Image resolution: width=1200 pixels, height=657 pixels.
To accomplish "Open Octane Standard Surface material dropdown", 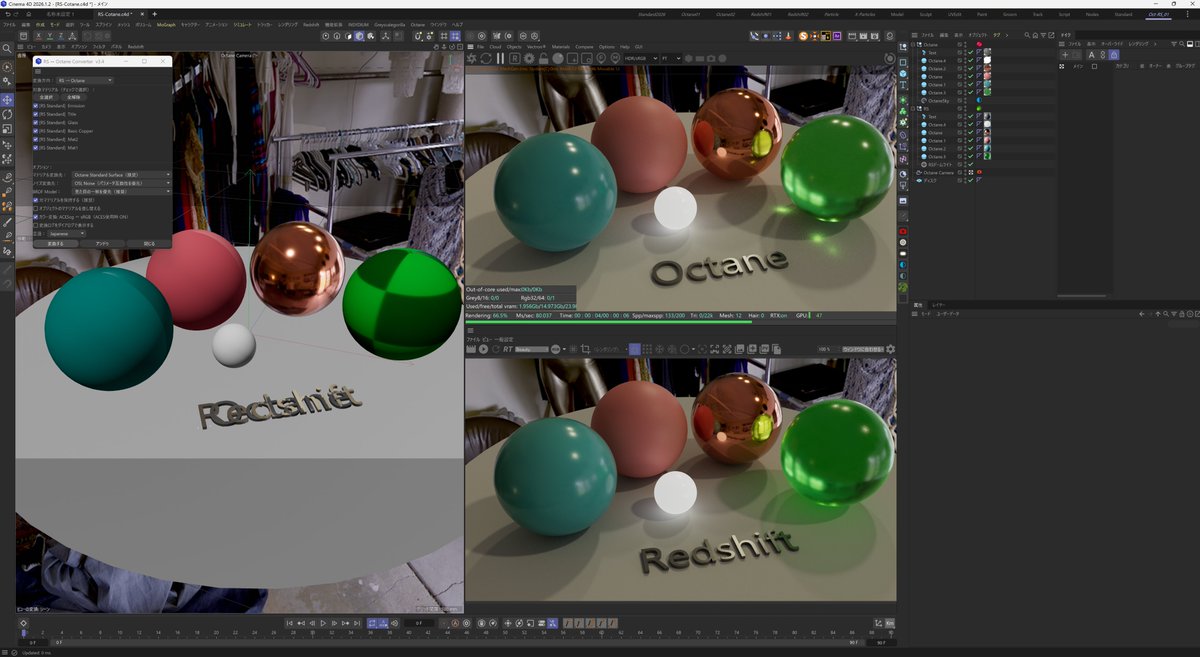I will (121, 175).
